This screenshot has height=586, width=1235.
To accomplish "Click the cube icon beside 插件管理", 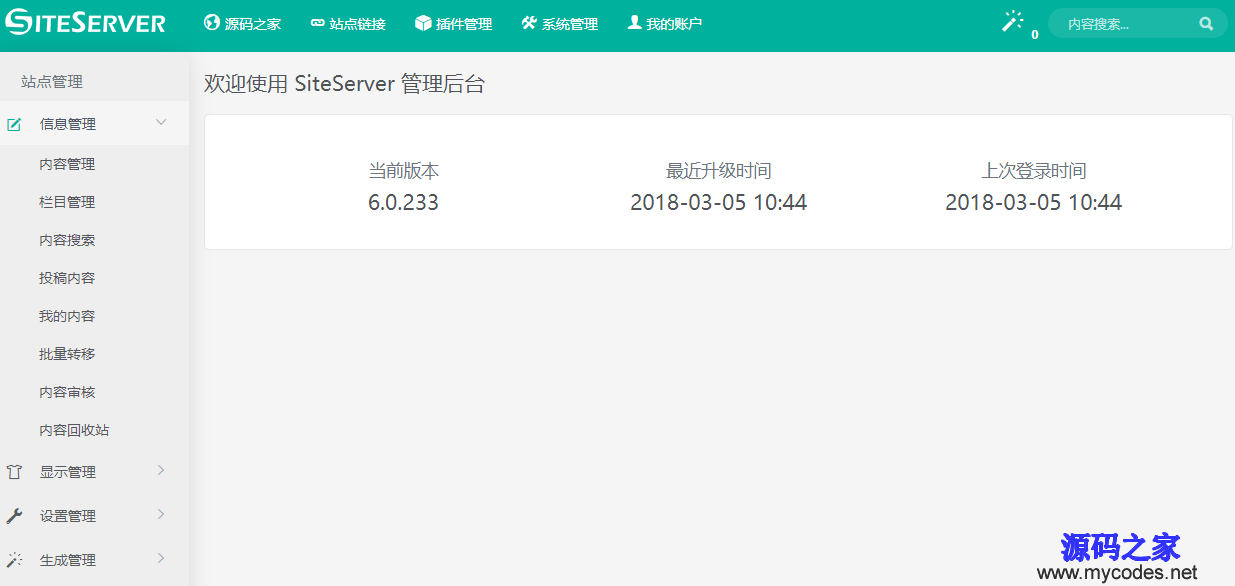I will (x=423, y=22).
